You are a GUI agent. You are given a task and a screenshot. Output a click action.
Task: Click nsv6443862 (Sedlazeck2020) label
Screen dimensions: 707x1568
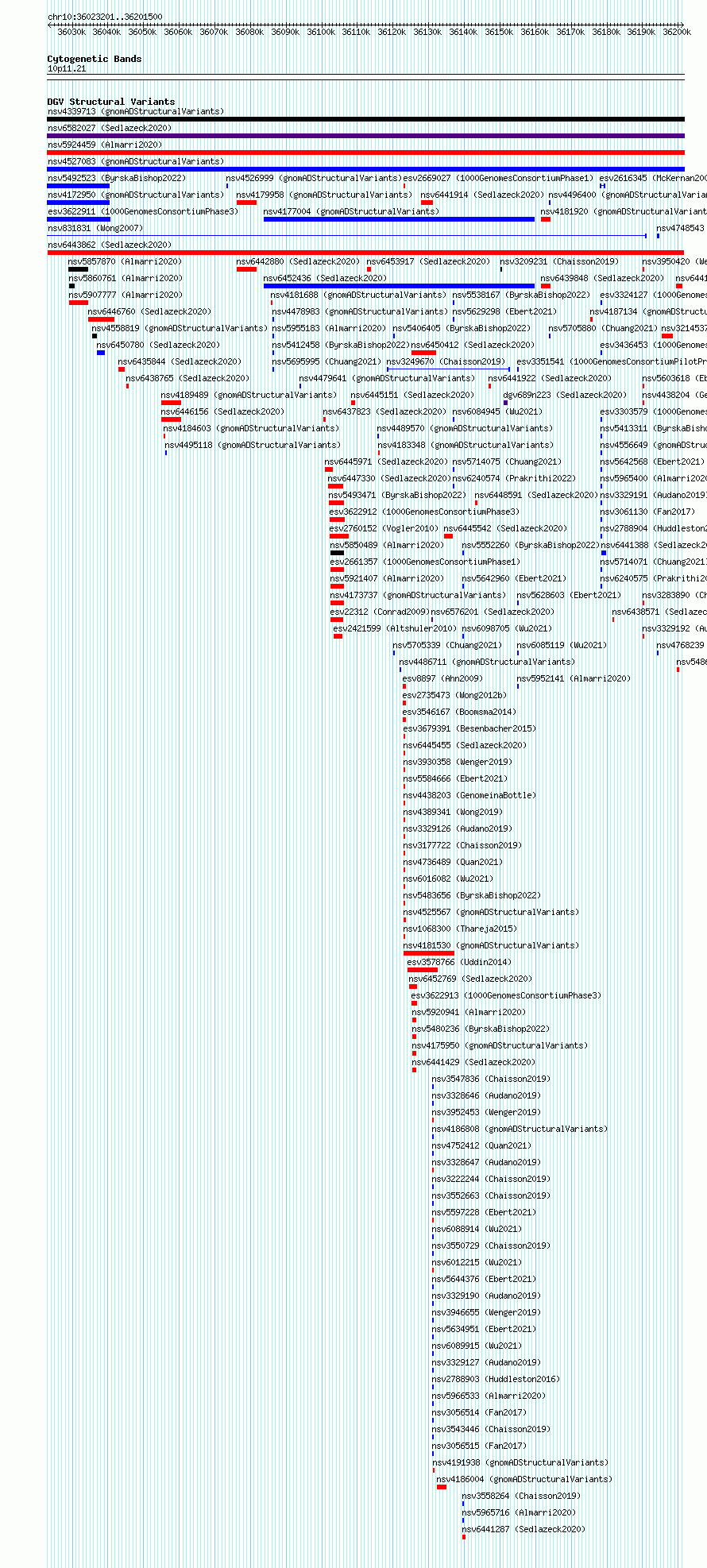click(x=110, y=245)
